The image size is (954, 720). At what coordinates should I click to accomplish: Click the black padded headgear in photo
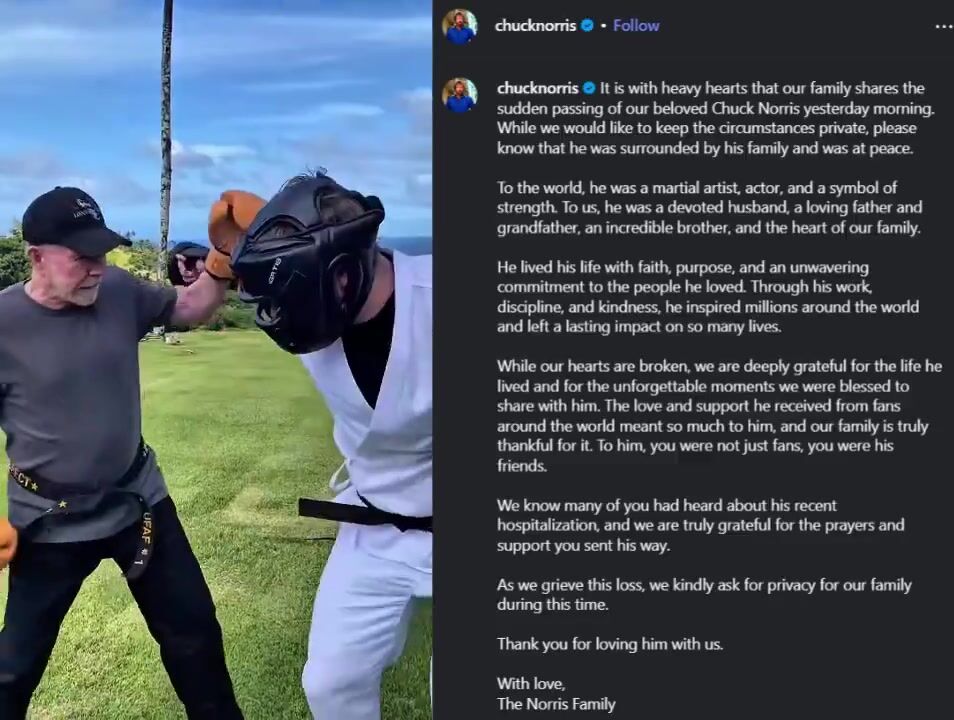click(307, 262)
